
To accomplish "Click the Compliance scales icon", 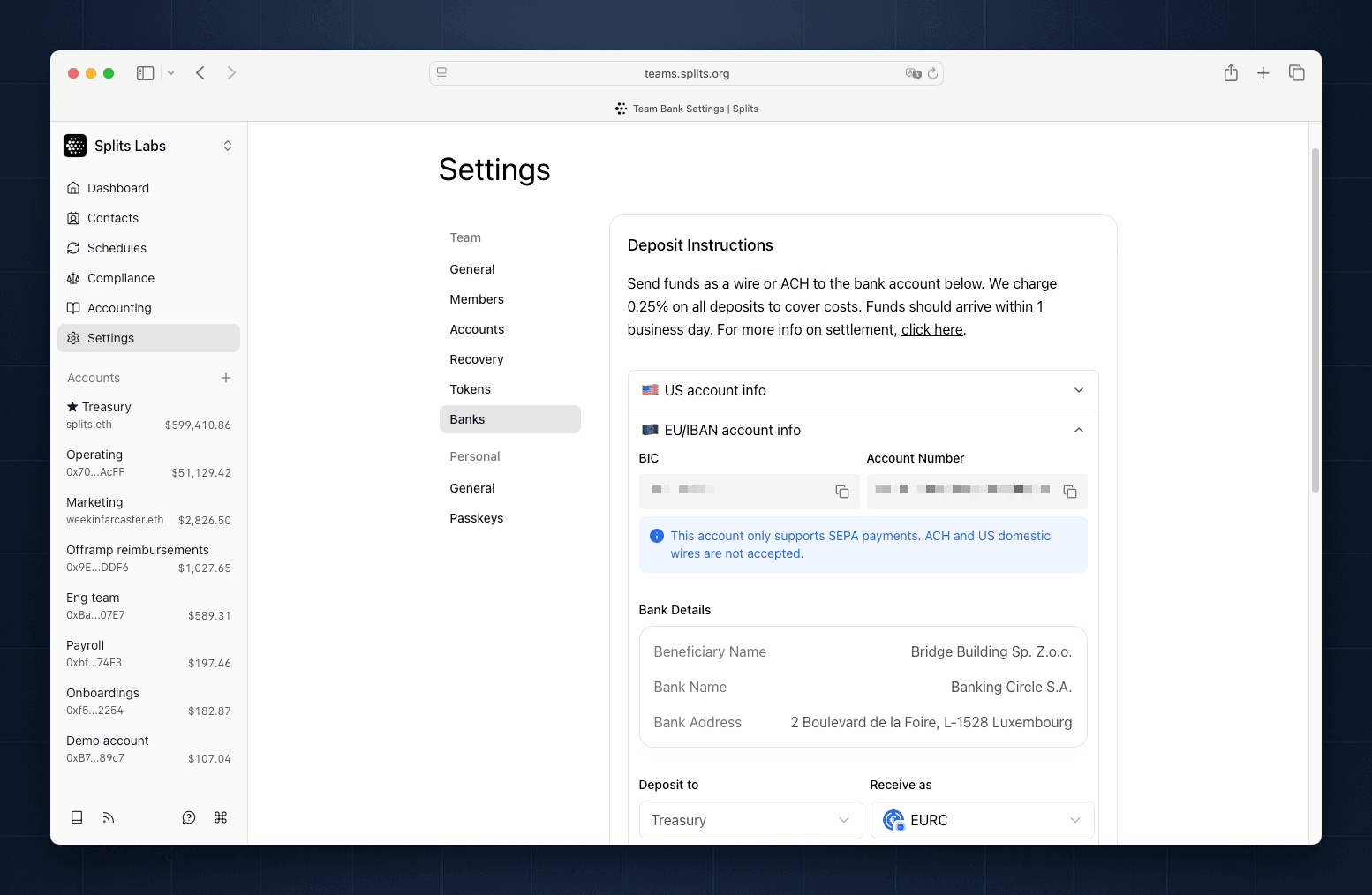I will pos(74,278).
